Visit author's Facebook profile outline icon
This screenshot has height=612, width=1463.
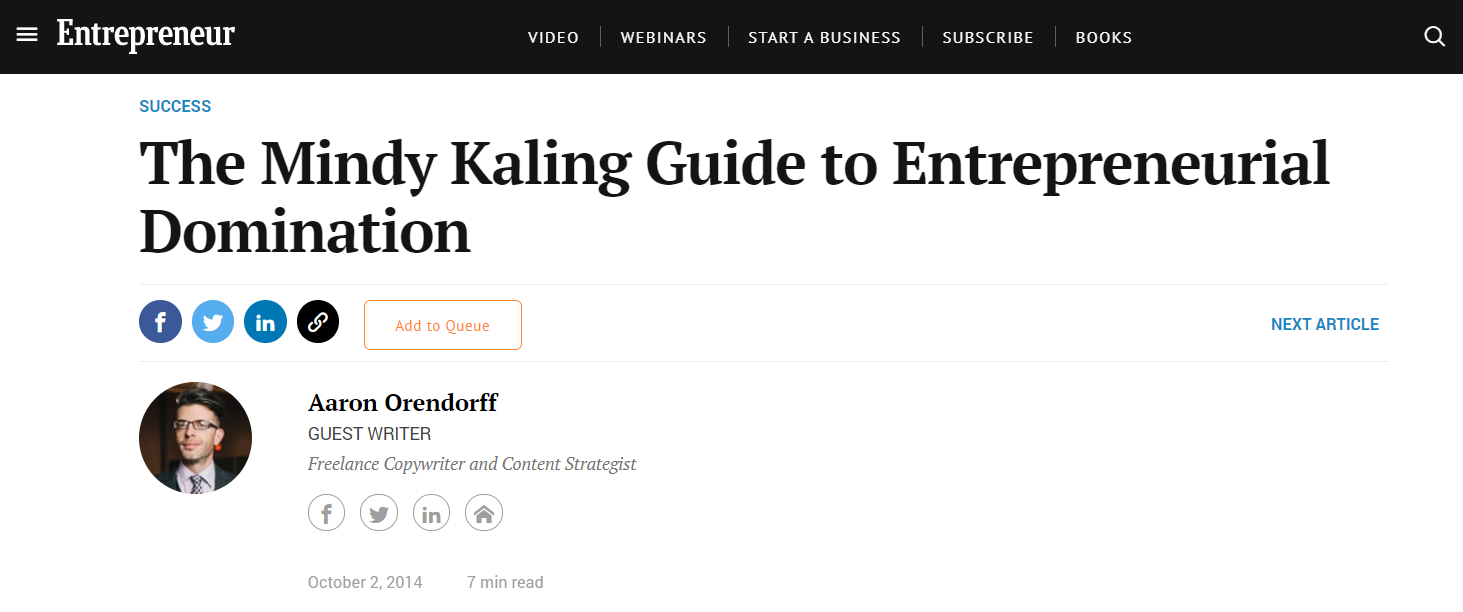[326, 514]
